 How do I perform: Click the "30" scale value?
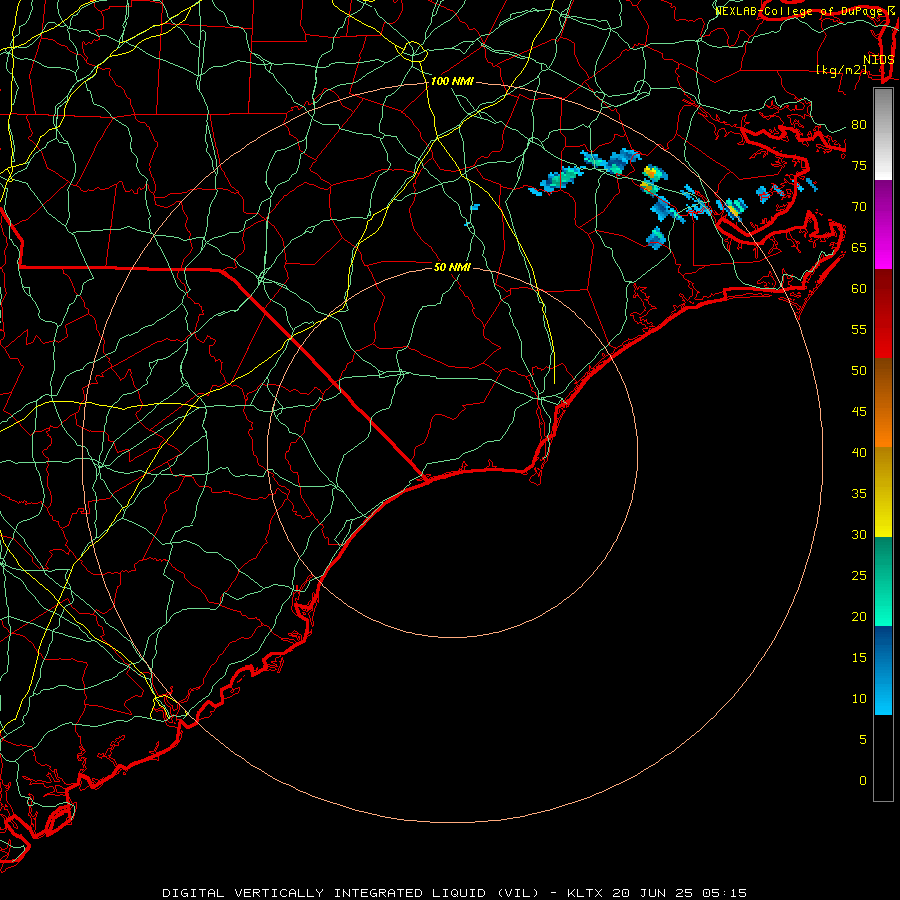point(859,535)
